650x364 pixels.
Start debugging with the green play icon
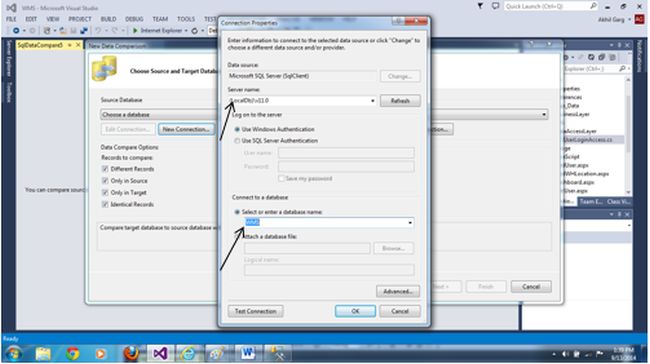(x=135, y=31)
